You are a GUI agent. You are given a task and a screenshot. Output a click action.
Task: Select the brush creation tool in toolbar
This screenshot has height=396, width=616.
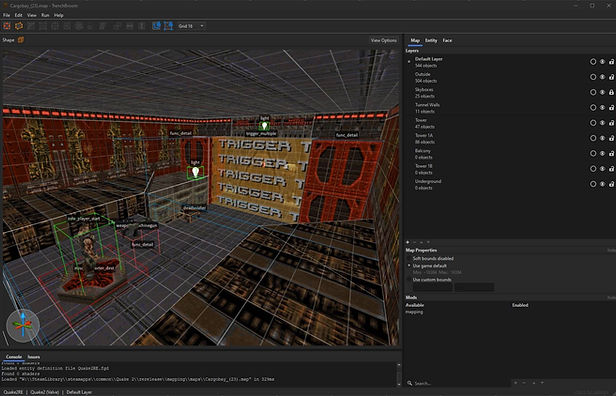coord(7,26)
